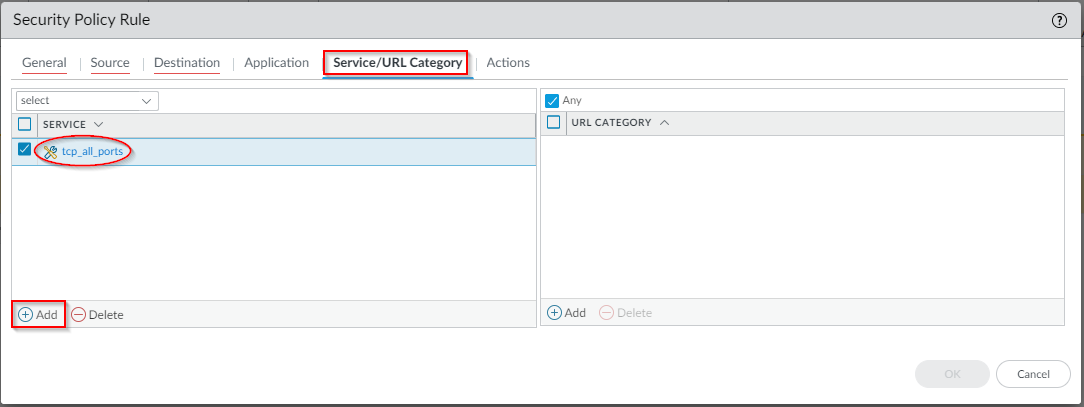Check the select-all Service header checkbox
This screenshot has height=407, width=1084.
(x=25, y=124)
